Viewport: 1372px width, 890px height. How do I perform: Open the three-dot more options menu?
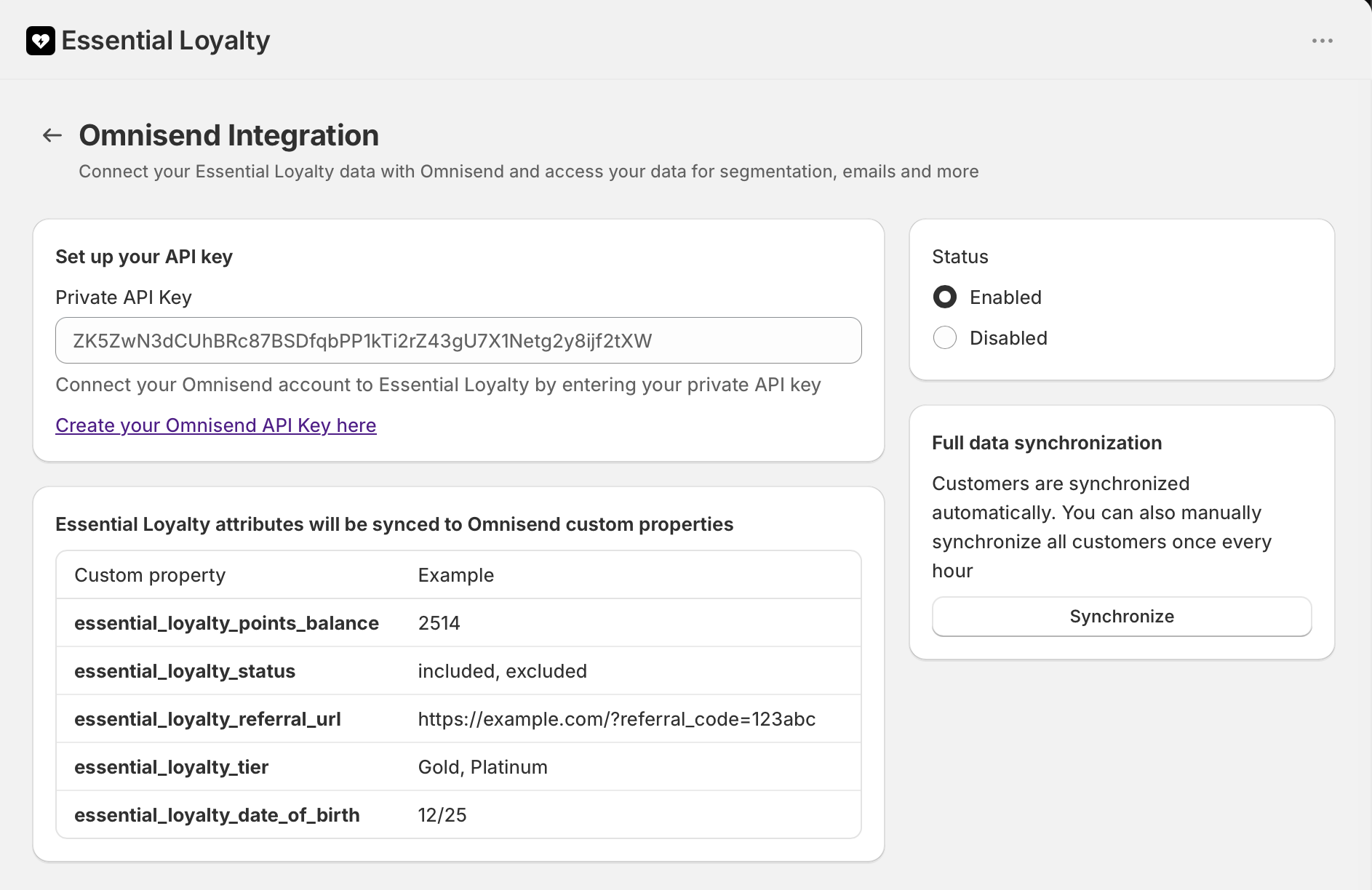[1322, 41]
